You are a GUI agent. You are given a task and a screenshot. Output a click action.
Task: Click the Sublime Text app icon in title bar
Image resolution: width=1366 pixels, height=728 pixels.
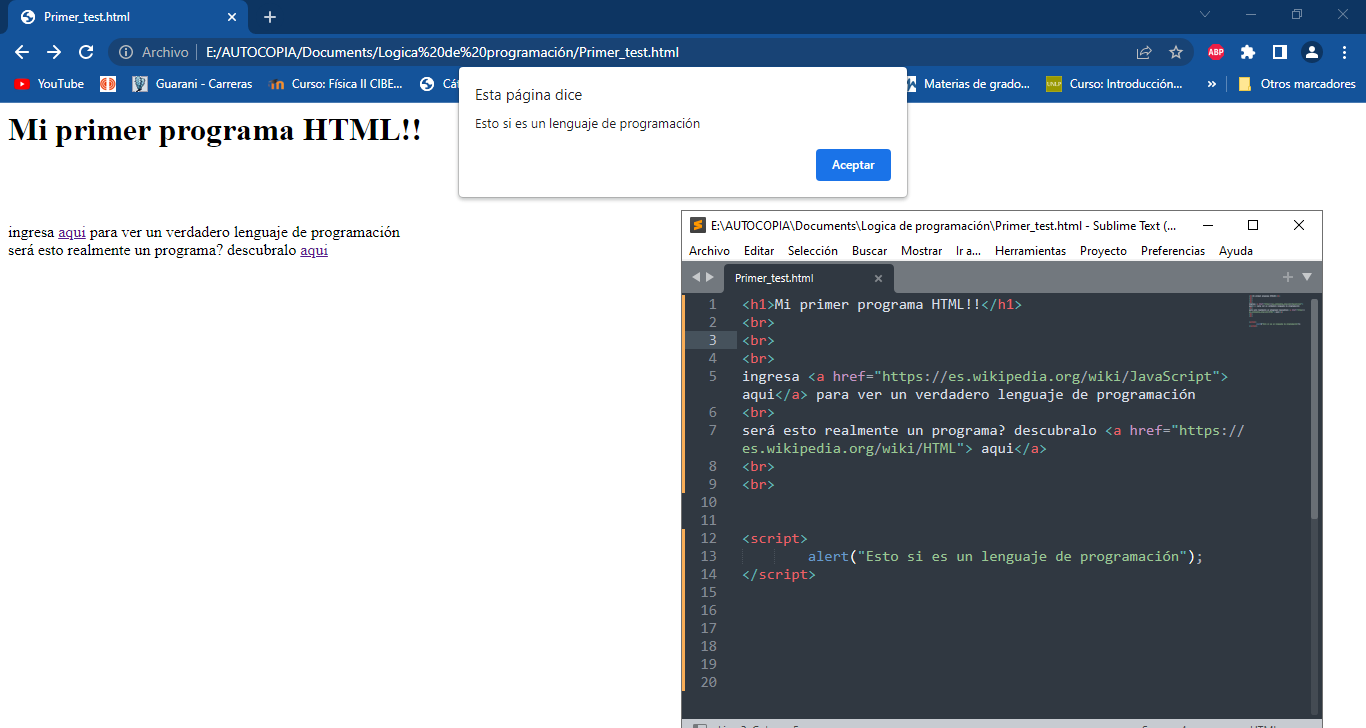coord(698,225)
